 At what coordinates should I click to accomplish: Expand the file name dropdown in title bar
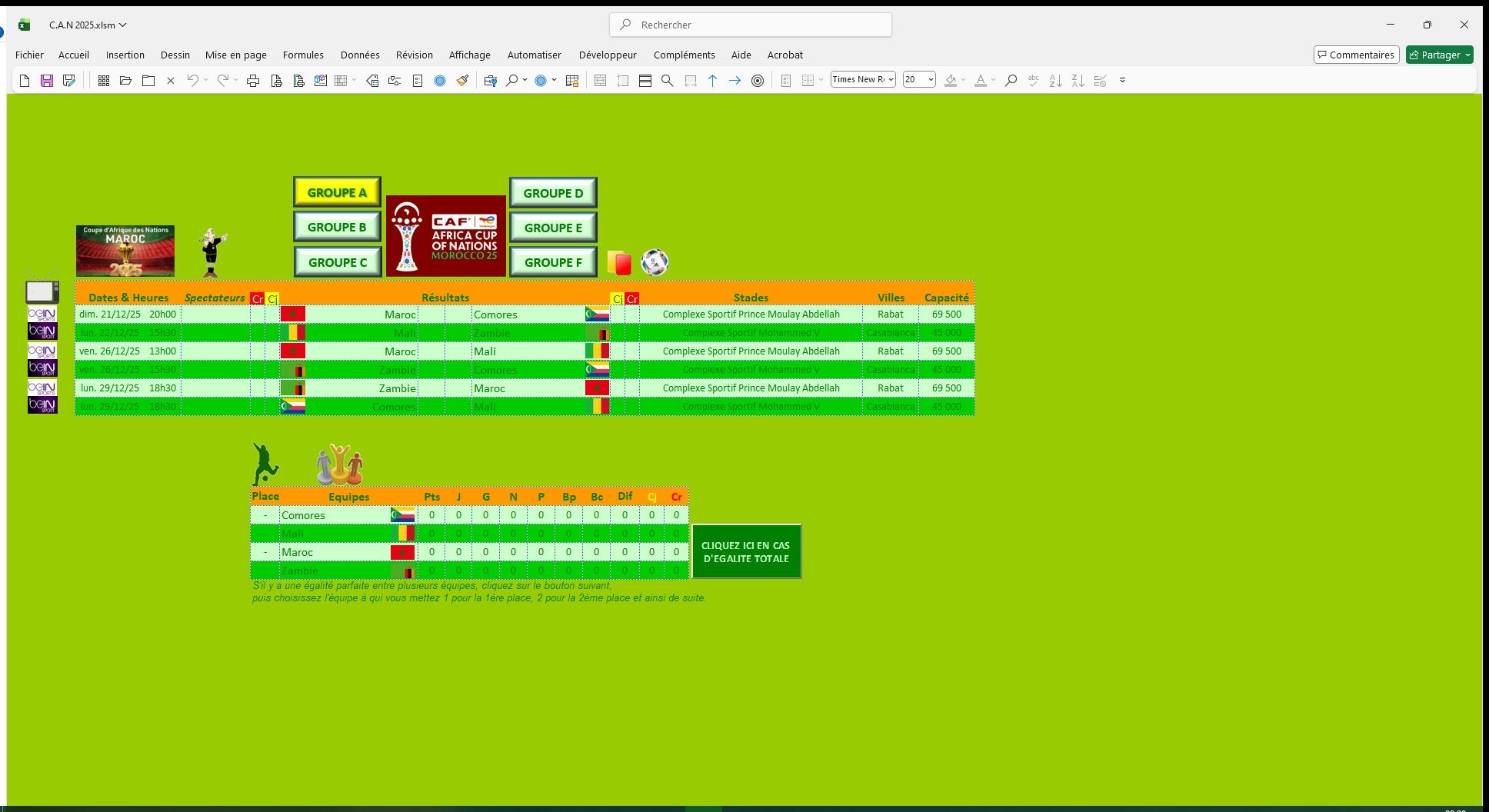point(123,25)
